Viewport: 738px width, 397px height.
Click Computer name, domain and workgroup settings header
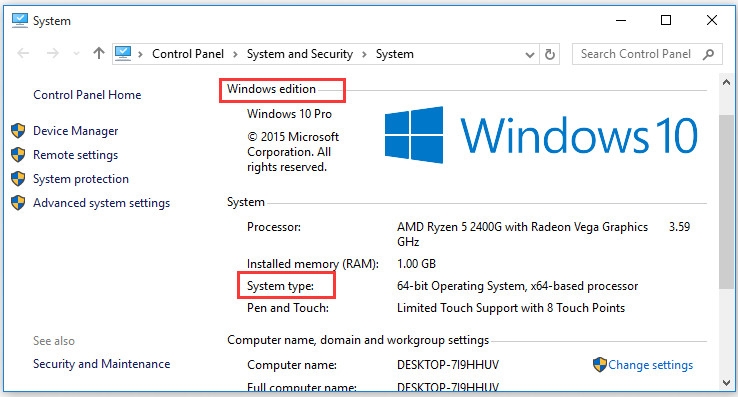coord(358,340)
